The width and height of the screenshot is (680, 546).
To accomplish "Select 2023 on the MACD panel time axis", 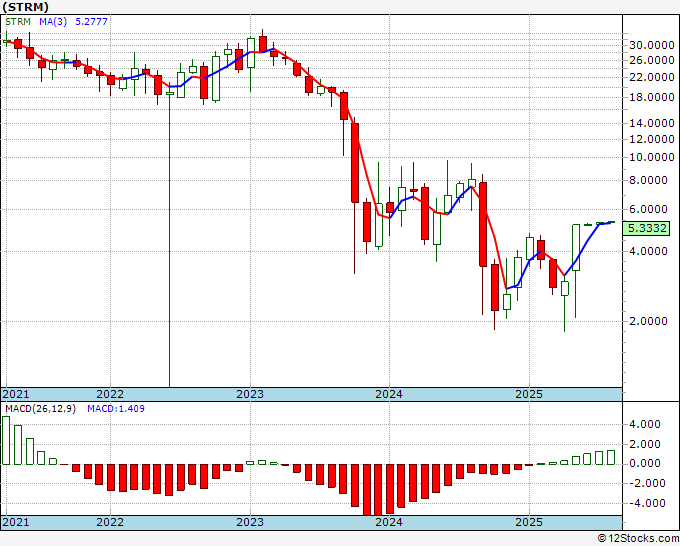I will [250, 522].
